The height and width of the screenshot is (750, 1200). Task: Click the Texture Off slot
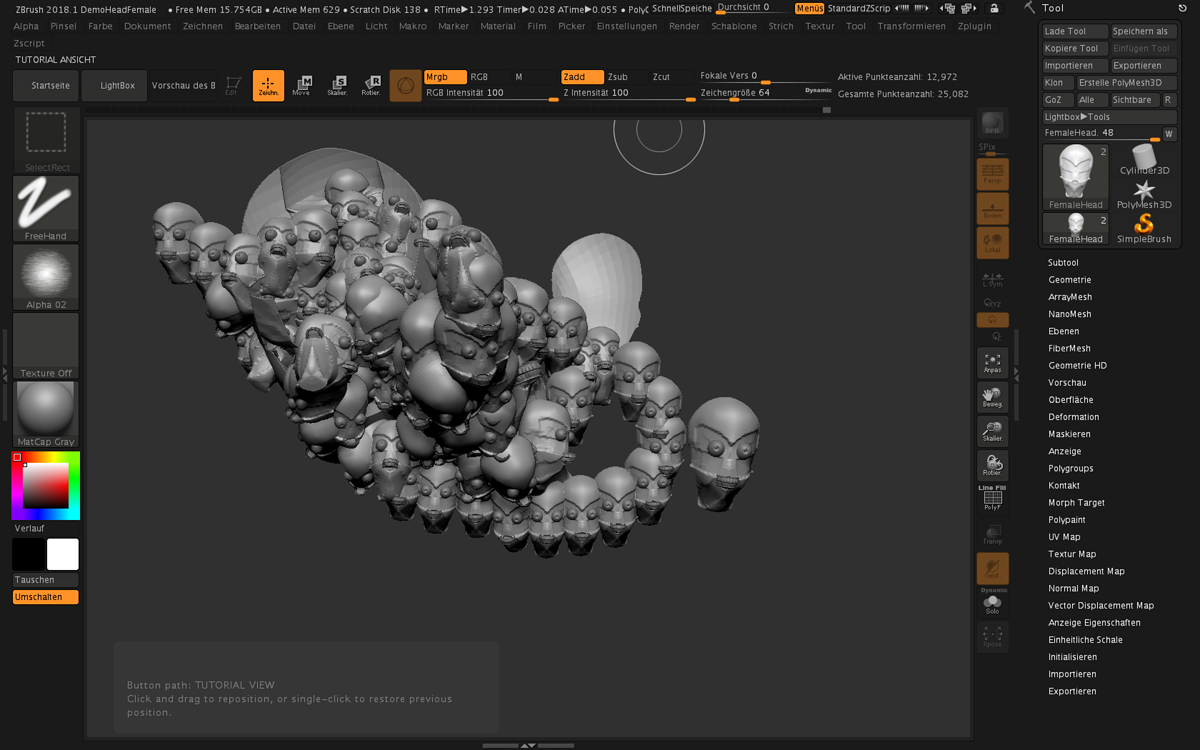click(46, 346)
